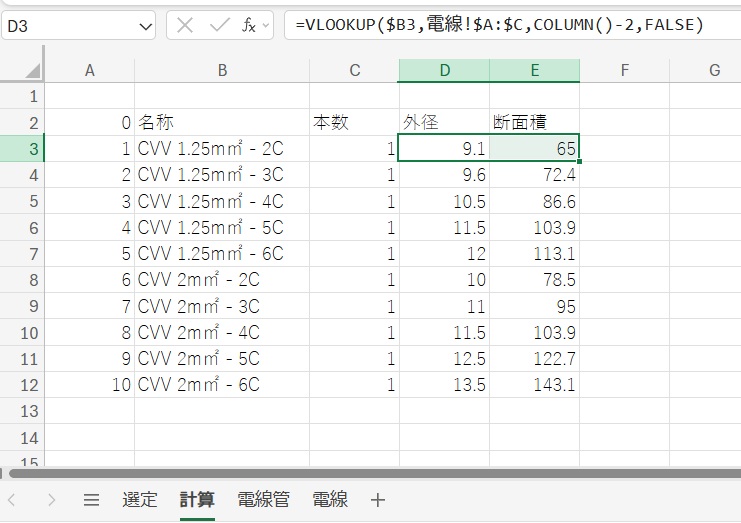Click the horizontal scrollbar
Image resolution: width=741 pixels, height=523 pixels.
[375, 473]
